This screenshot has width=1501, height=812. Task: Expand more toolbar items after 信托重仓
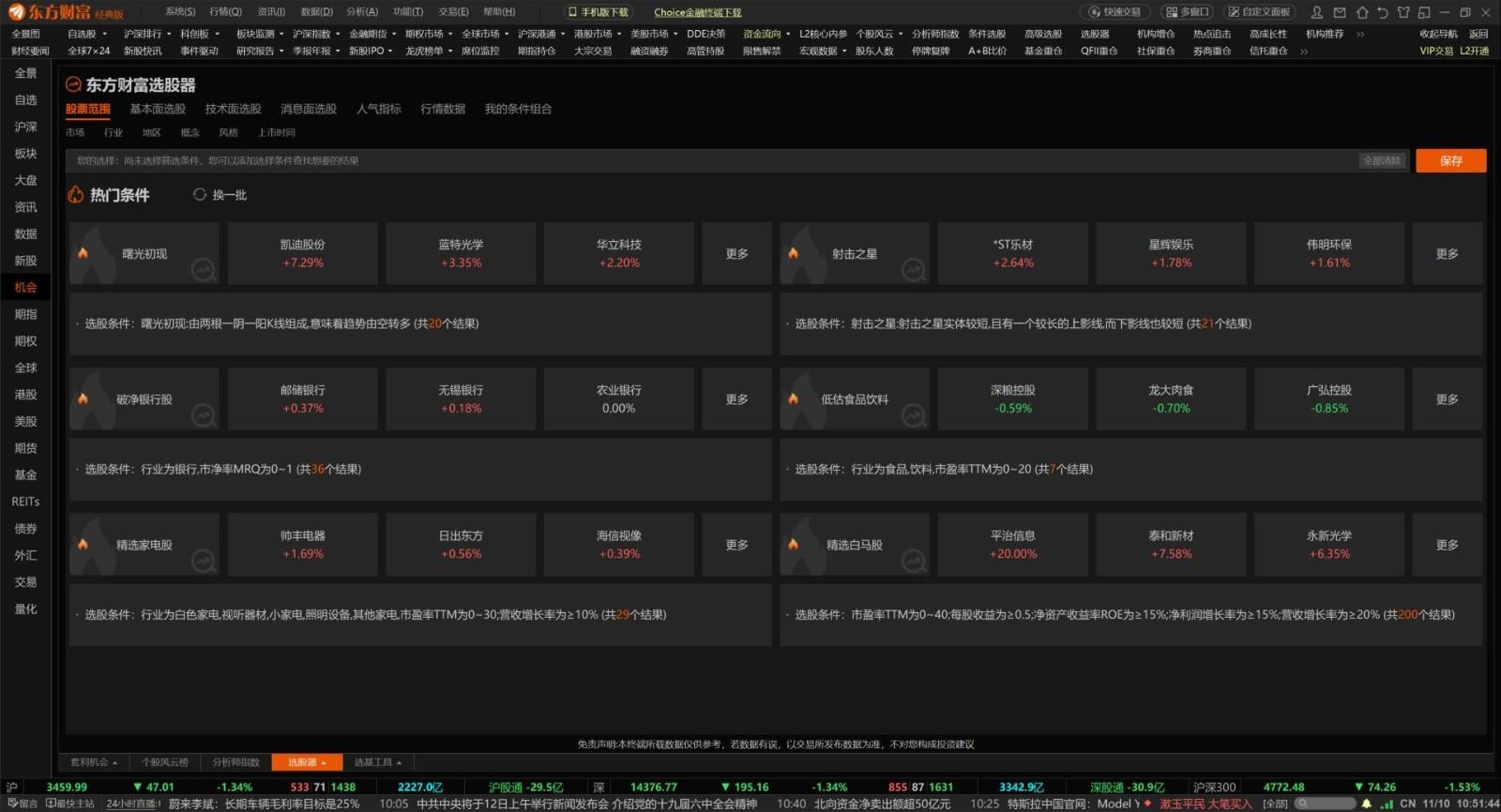1304,51
